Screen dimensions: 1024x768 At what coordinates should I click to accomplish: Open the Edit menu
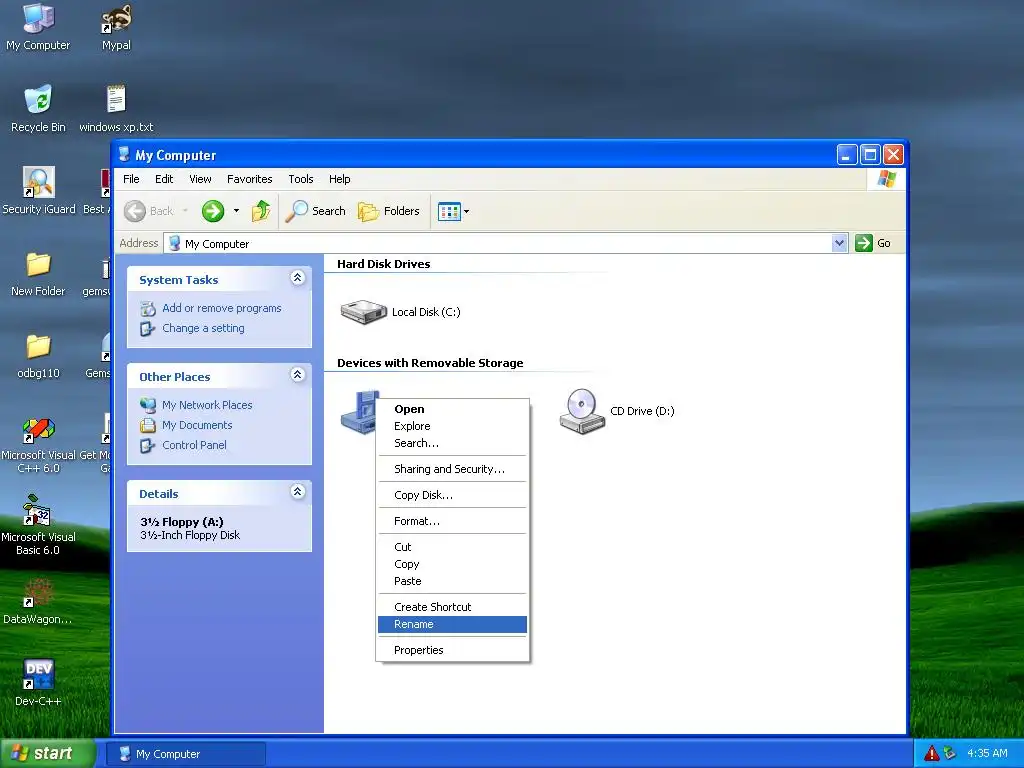click(x=164, y=179)
